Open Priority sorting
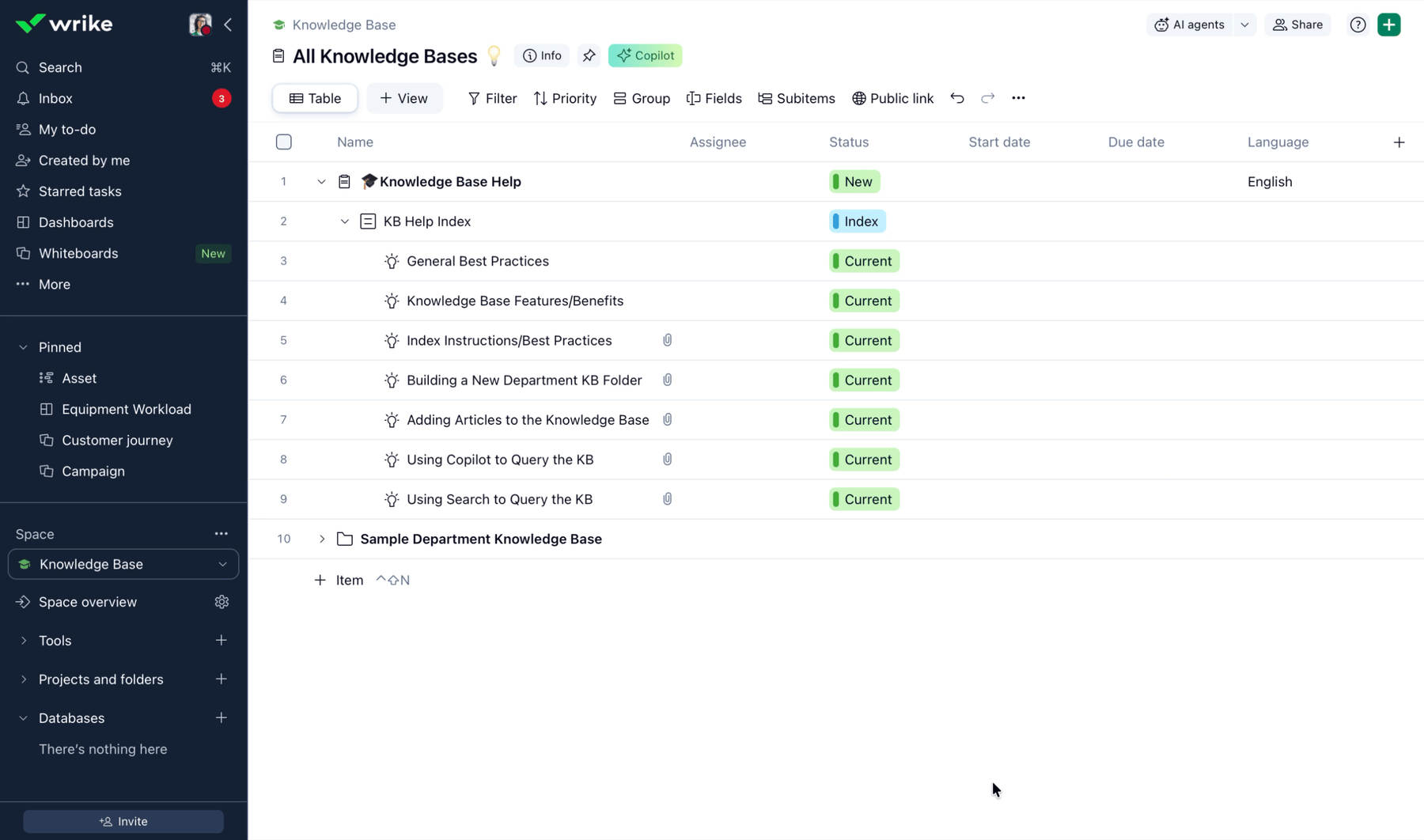The width and height of the screenshot is (1424, 840). click(x=565, y=98)
